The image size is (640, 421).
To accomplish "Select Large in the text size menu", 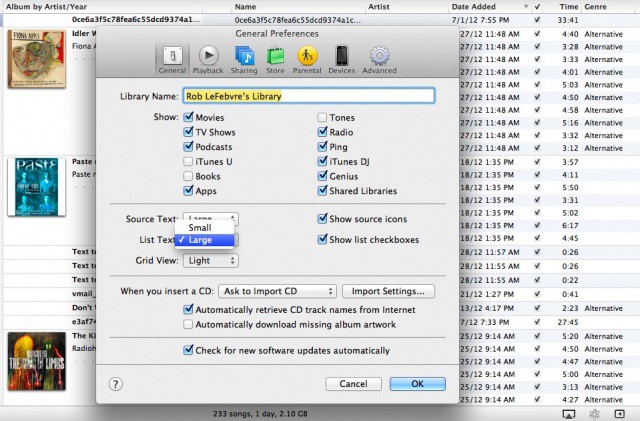I will [199, 240].
